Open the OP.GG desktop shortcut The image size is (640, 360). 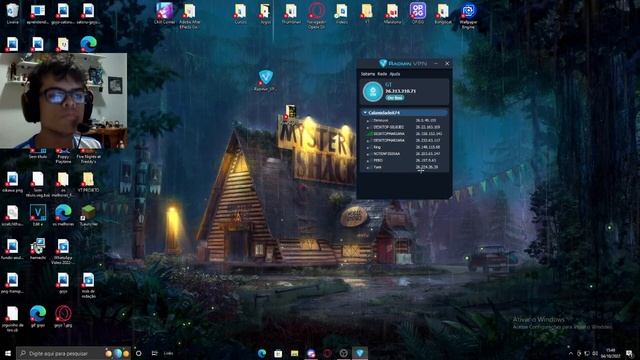pyautogui.click(x=418, y=13)
